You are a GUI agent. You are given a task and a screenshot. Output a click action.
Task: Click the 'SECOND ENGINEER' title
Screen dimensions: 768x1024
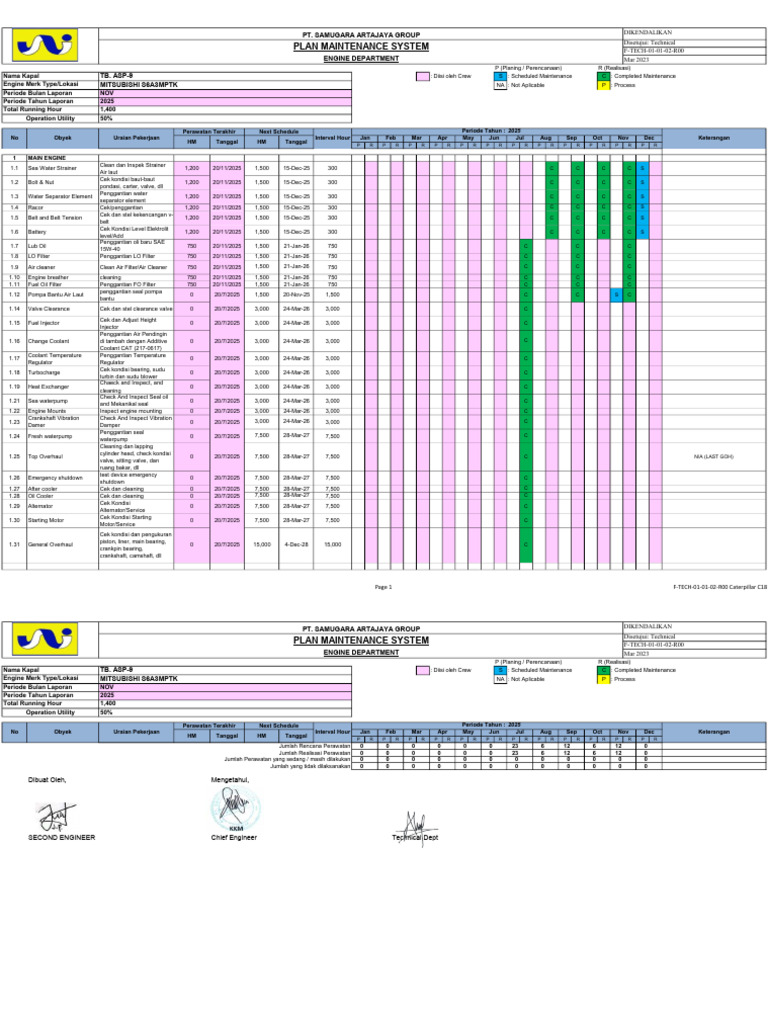click(x=61, y=838)
